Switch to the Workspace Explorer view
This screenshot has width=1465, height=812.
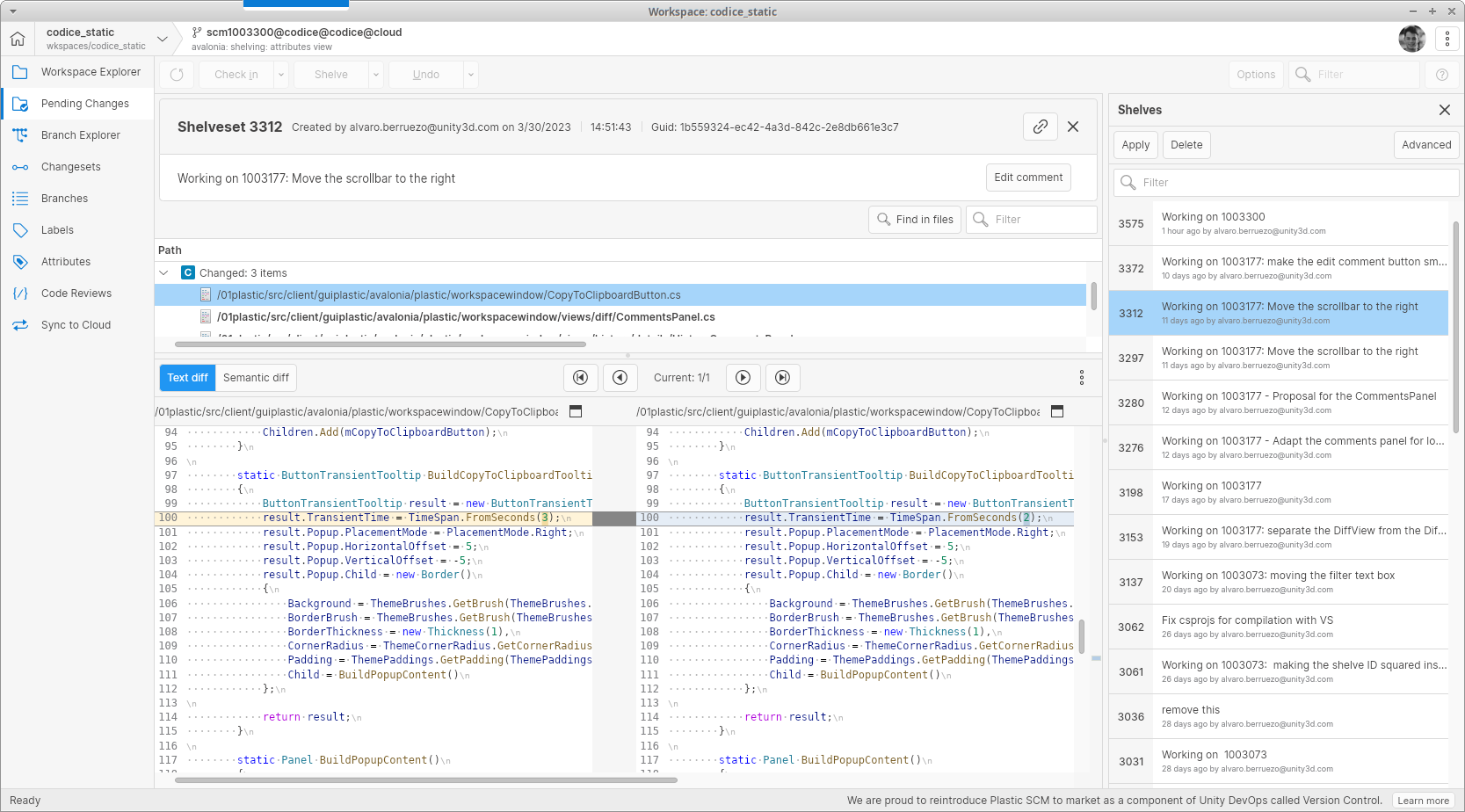coord(89,71)
